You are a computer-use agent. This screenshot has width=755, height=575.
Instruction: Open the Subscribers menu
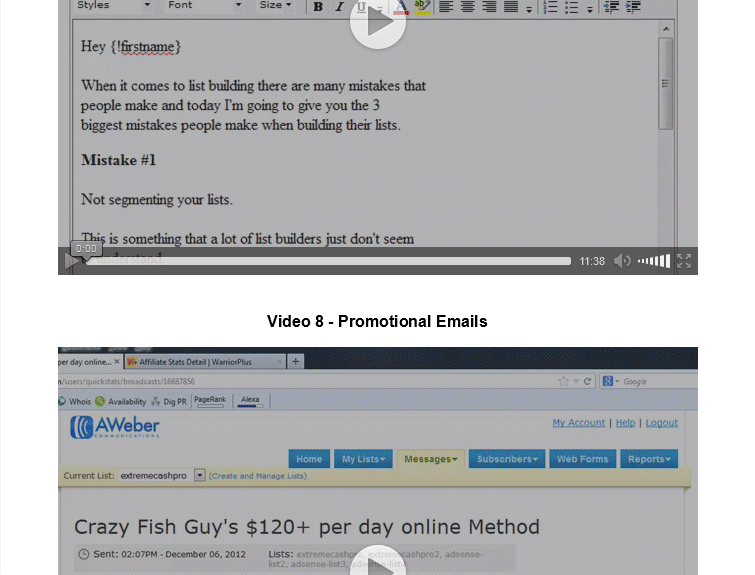(507, 459)
